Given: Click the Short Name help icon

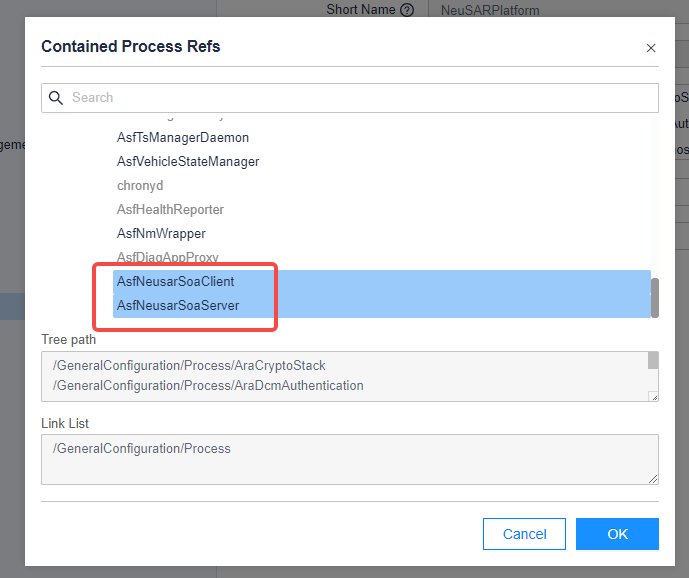Looking at the screenshot, I should tap(406, 10).
